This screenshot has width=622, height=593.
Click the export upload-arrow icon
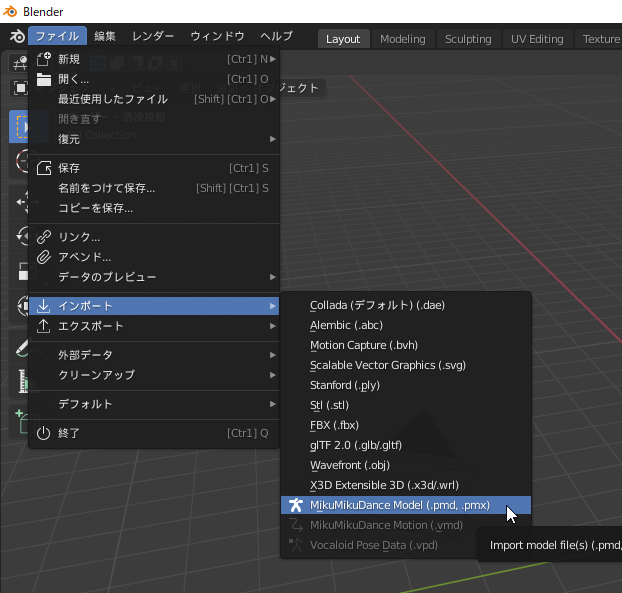tap(43, 326)
